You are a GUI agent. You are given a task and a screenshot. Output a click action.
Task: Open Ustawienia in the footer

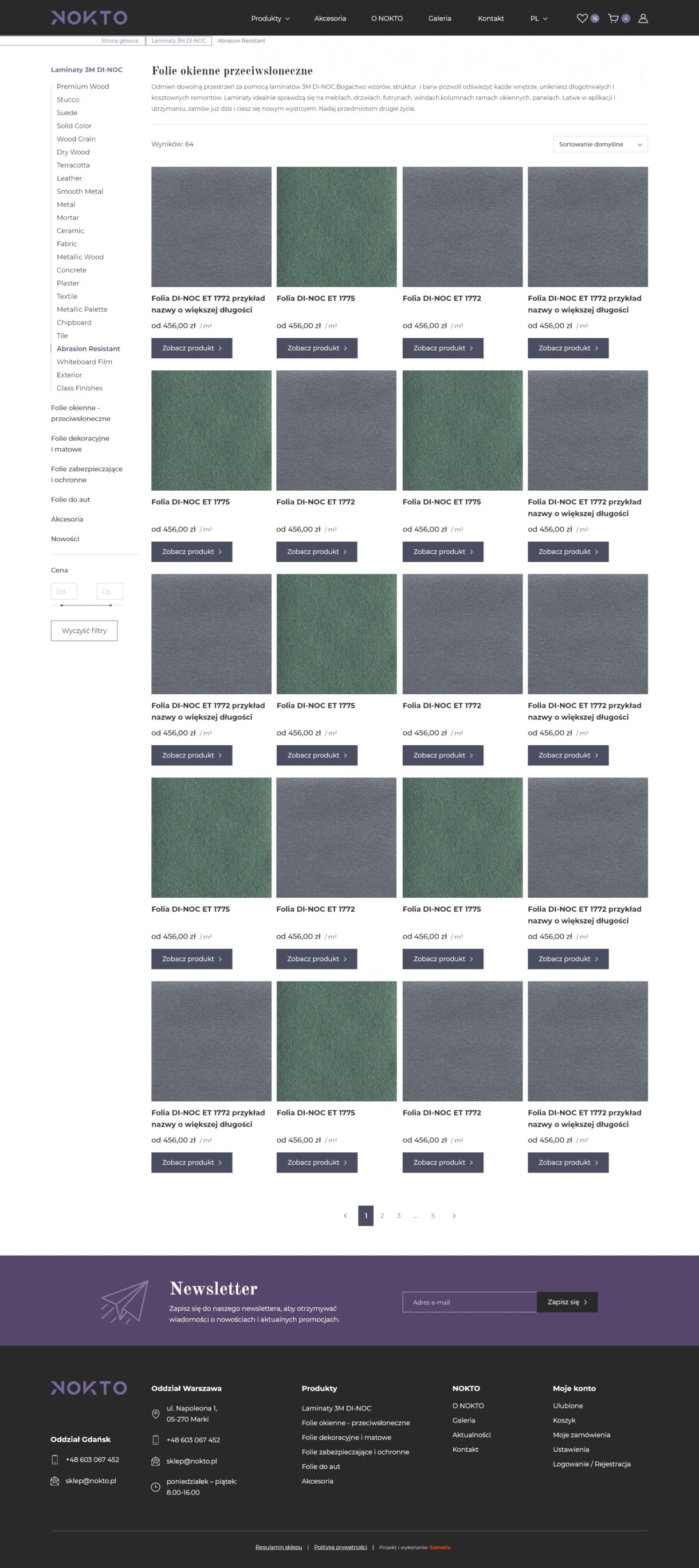571,1449
